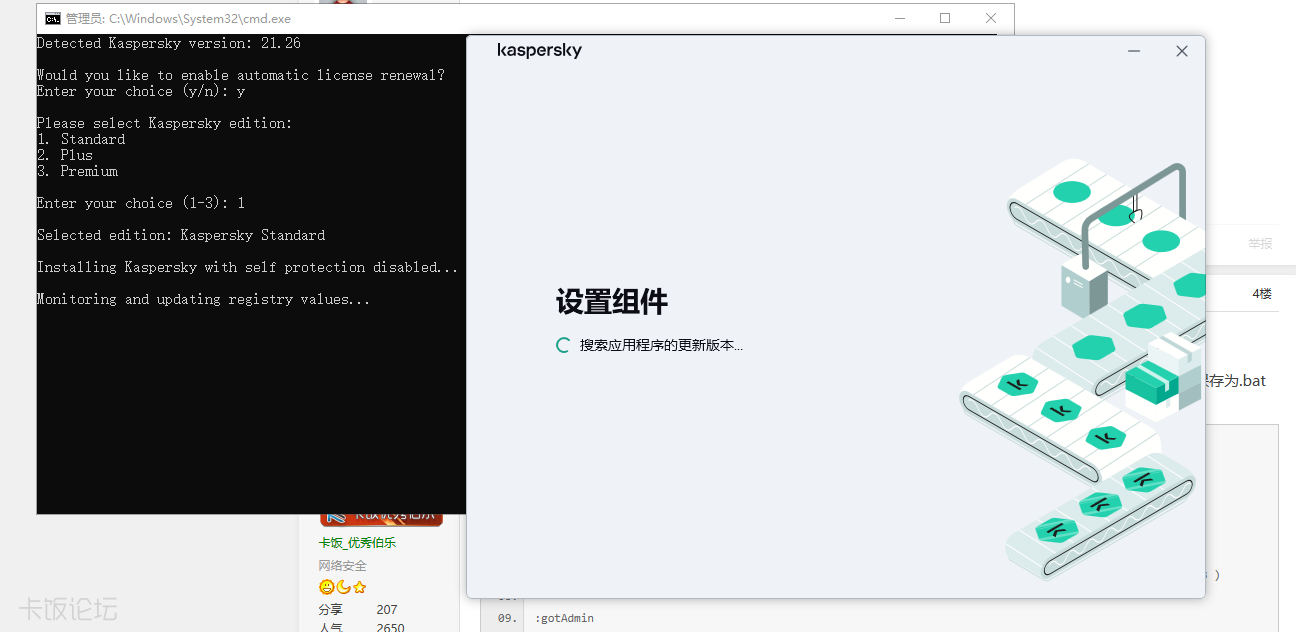Minimize the Kaspersky installer window
This screenshot has height=632, width=1296.
pyautogui.click(x=1134, y=51)
